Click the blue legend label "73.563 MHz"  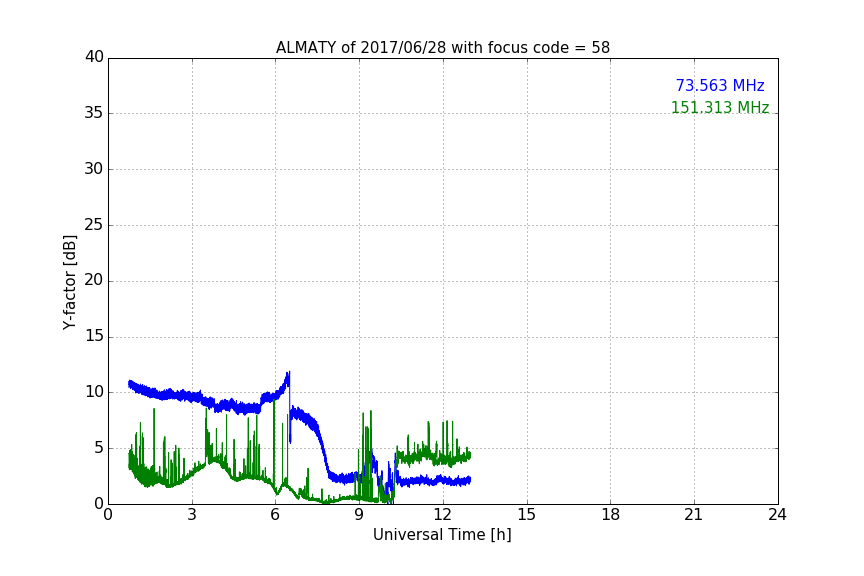tap(720, 86)
